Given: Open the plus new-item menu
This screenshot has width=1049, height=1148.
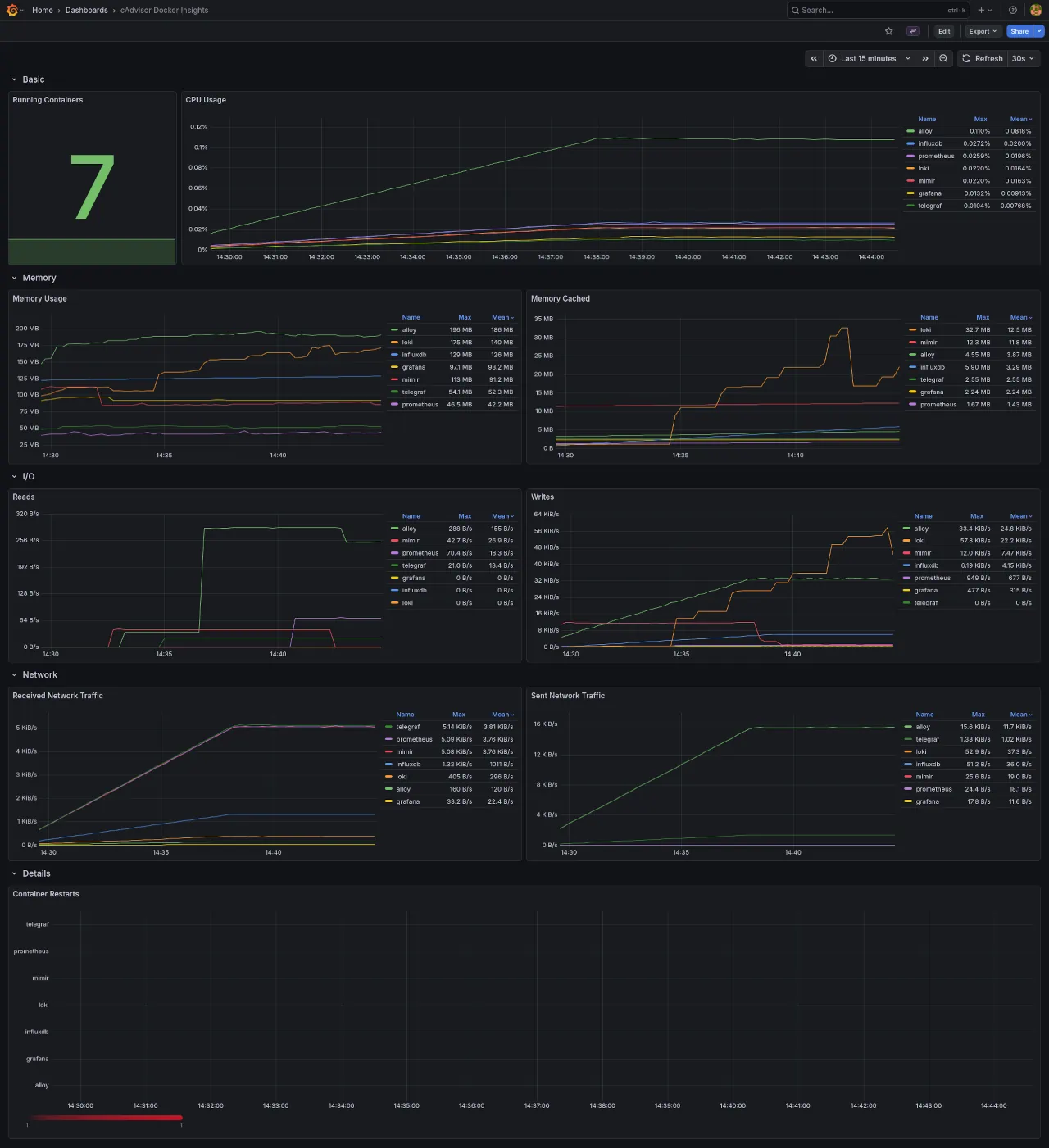Looking at the screenshot, I should [984, 10].
